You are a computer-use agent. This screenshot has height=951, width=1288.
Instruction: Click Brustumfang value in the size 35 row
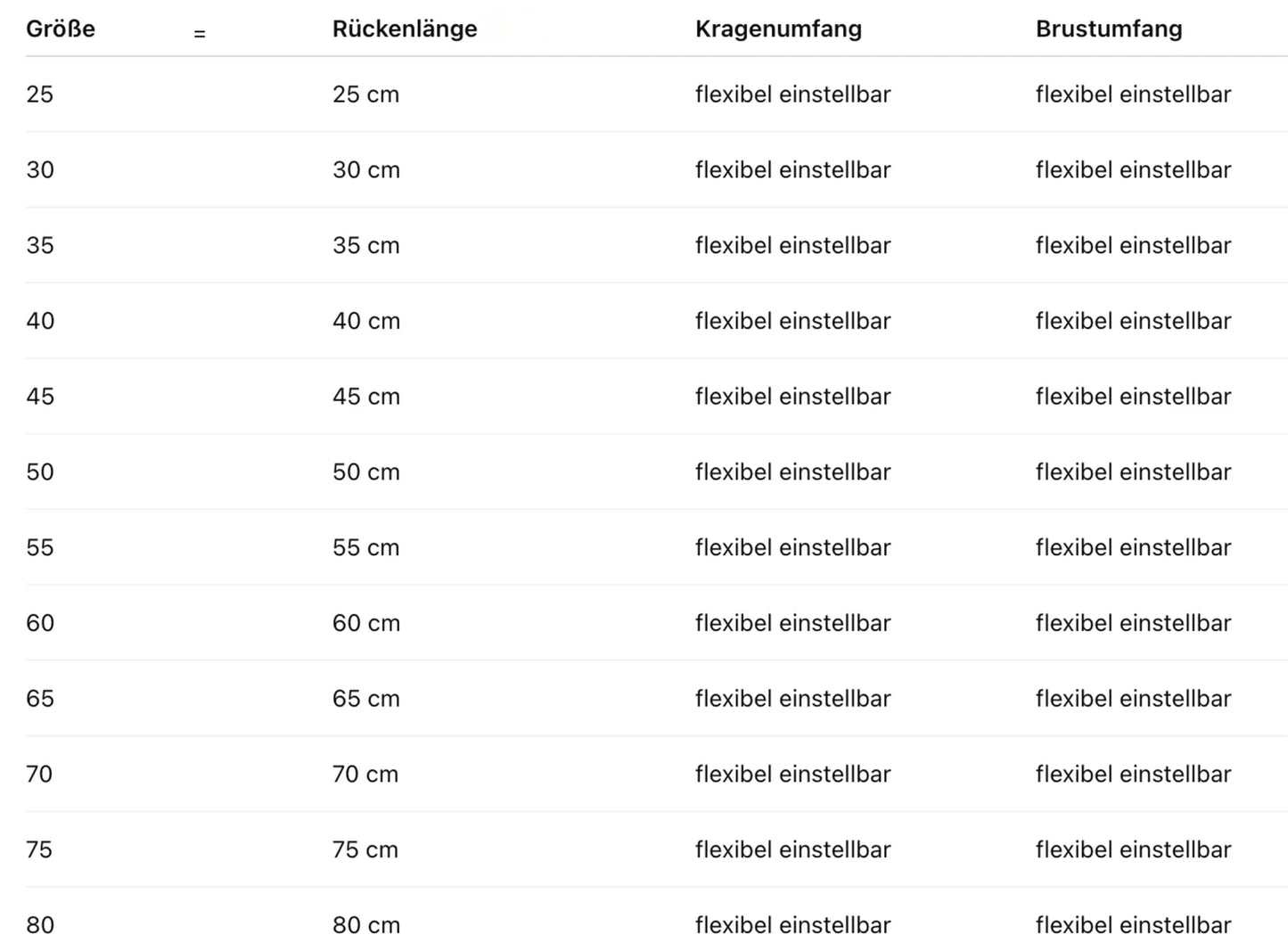[1133, 246]
